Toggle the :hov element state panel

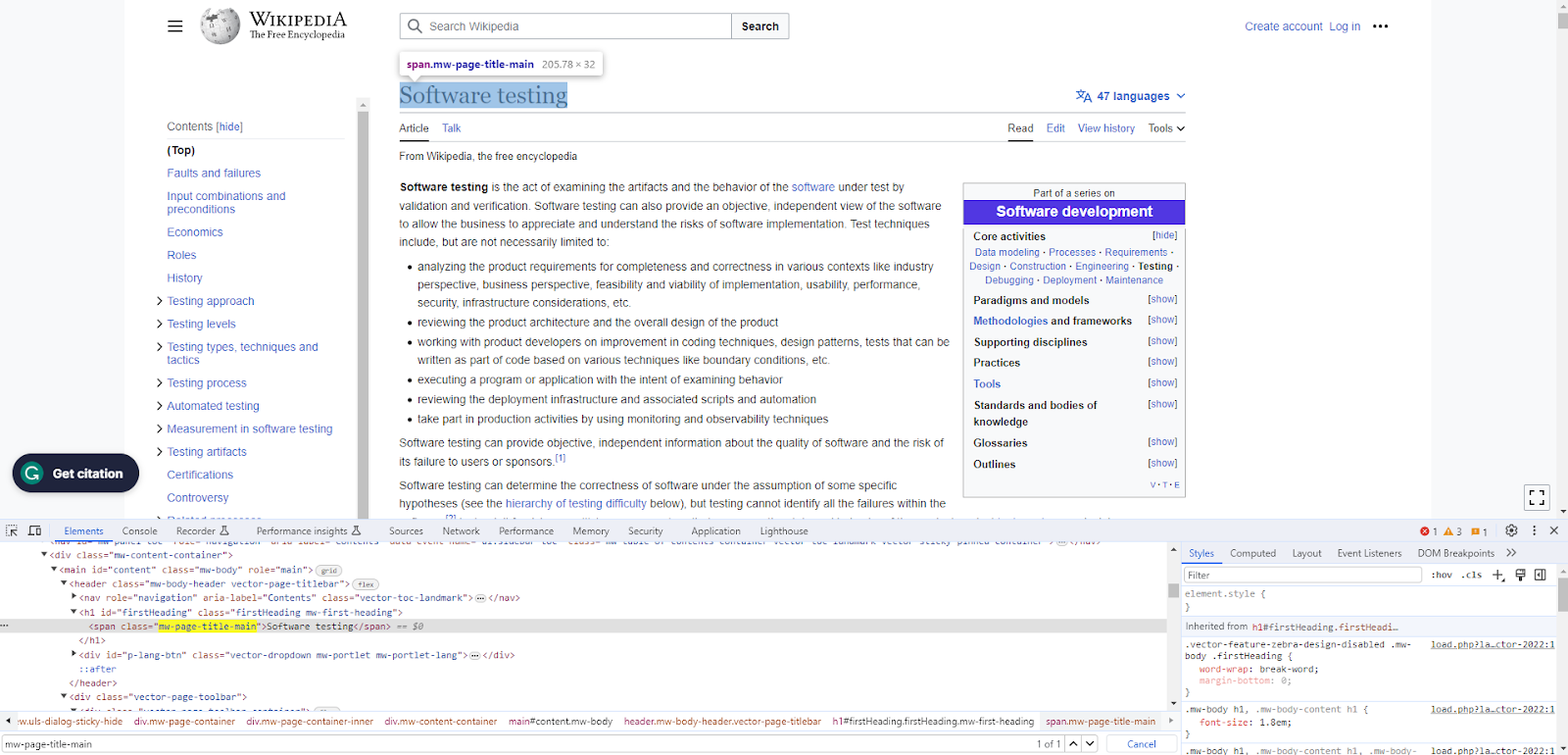(1442, 576)
